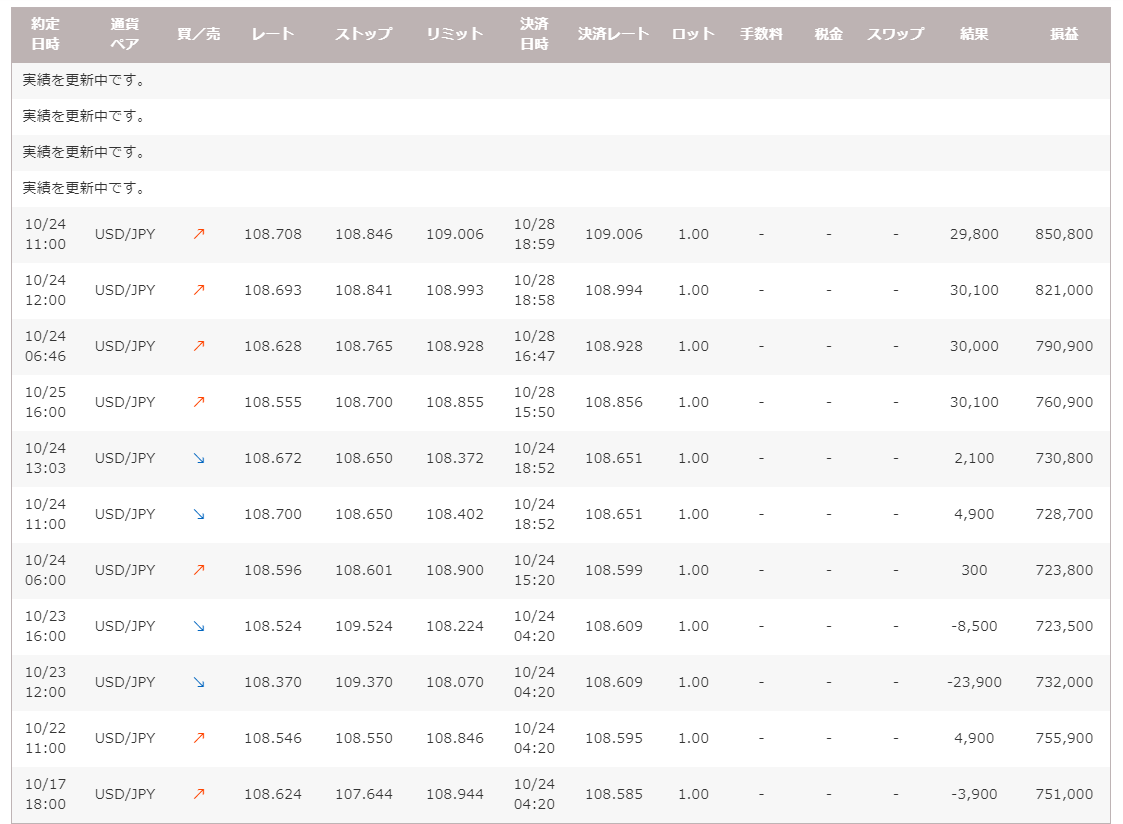Click the stop value 109.370
The image size is (1123, 824).
(364, 682)
